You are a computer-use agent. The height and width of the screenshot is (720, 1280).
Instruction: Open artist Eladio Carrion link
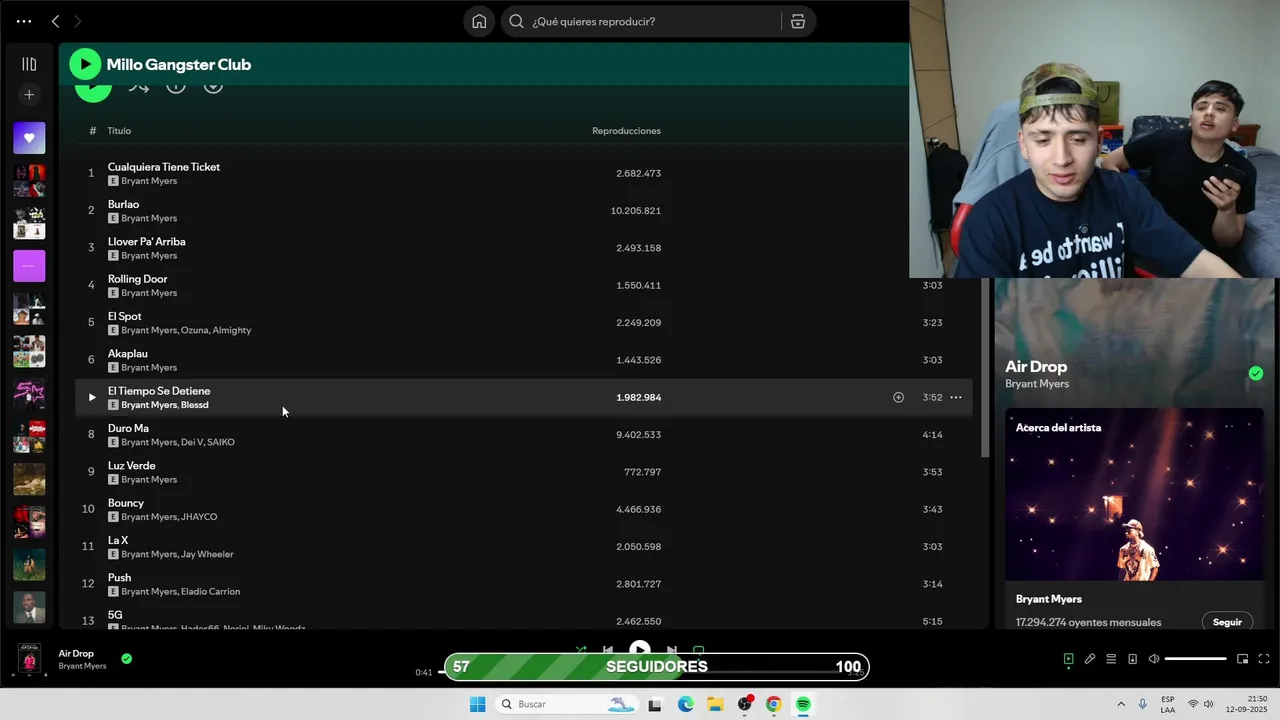point(211,591)
